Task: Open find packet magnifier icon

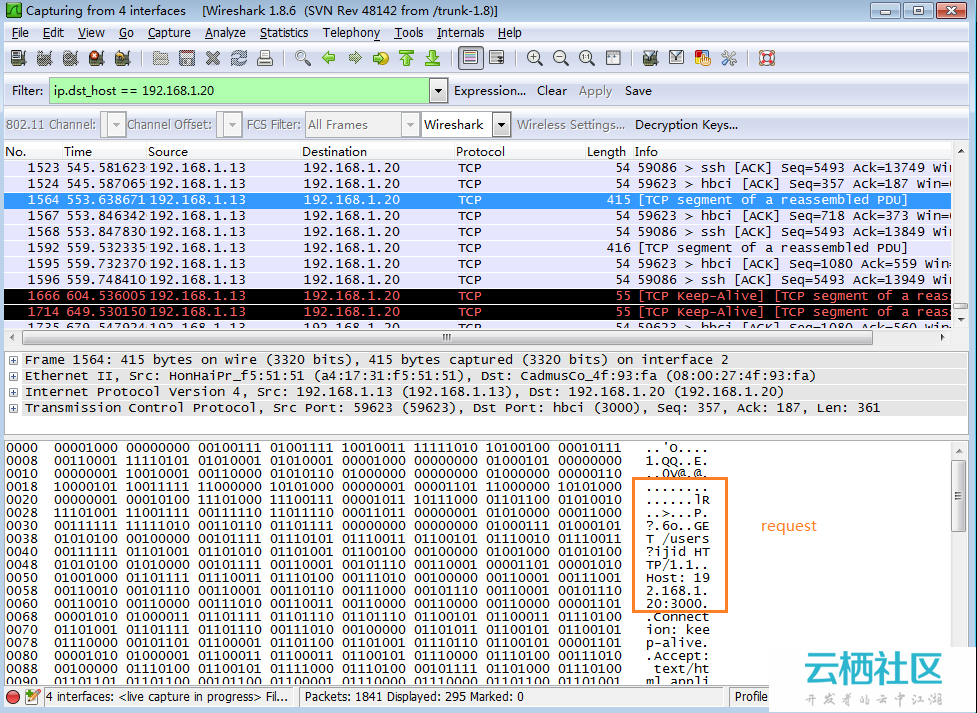Action: pos(303,59)
